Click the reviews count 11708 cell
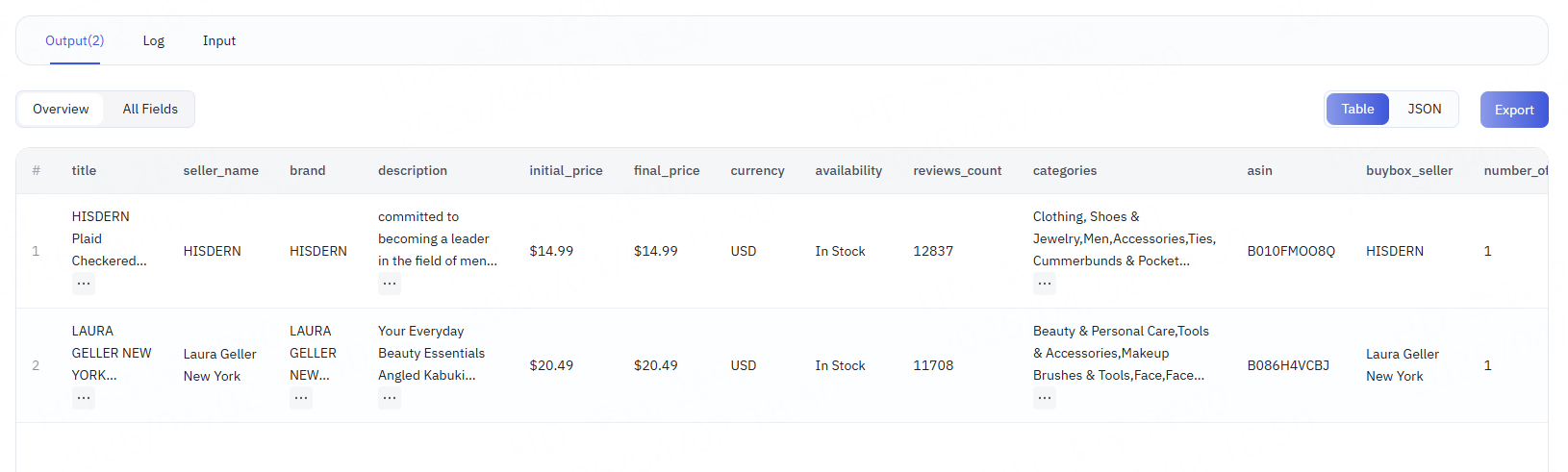The width and height of the screenshot is (1568, 472). point(933,365)
